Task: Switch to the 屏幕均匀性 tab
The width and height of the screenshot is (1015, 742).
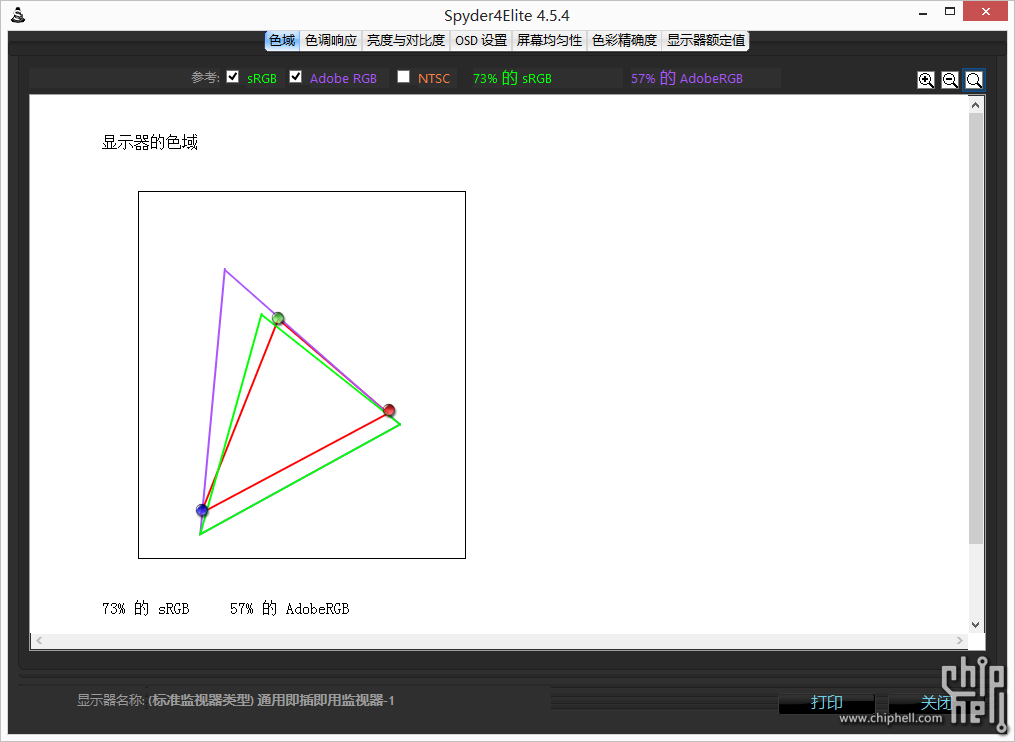Action: pos(550,40)
